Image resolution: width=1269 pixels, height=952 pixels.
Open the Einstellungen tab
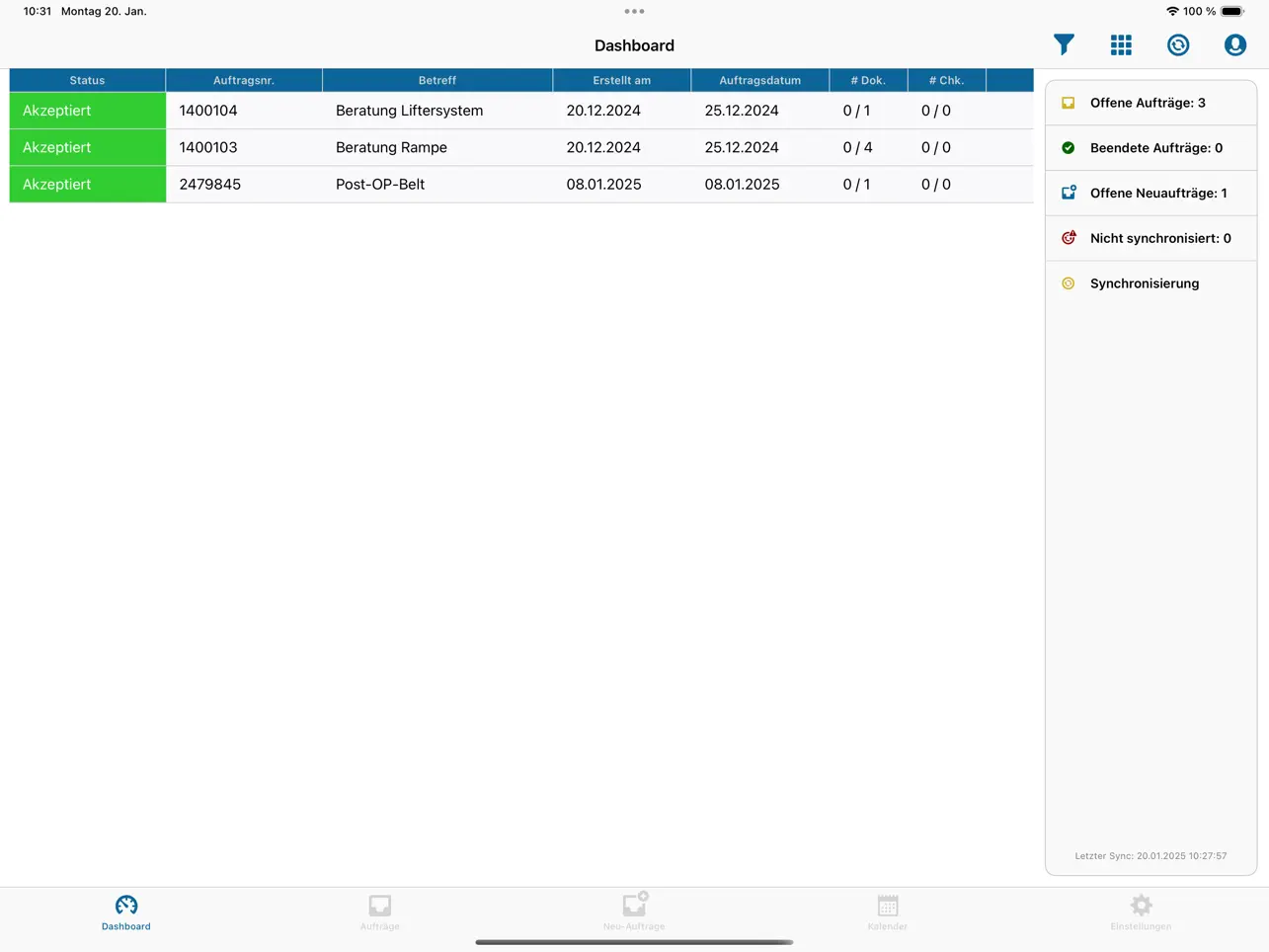click(1142, 912)
